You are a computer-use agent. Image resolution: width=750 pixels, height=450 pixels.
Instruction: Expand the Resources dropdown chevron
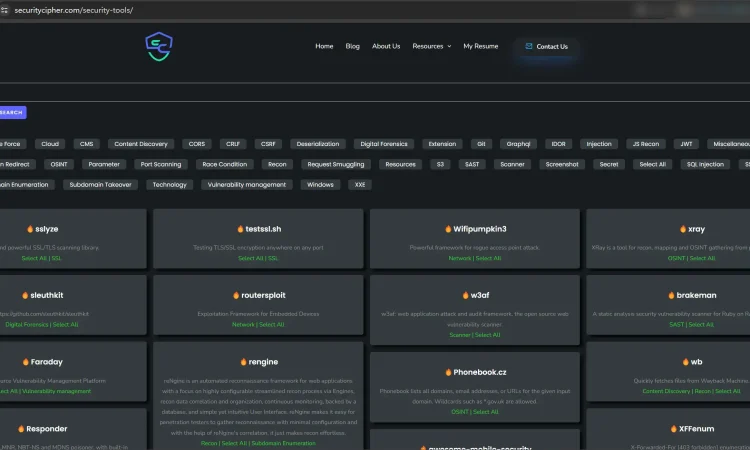tap(449, 46)
